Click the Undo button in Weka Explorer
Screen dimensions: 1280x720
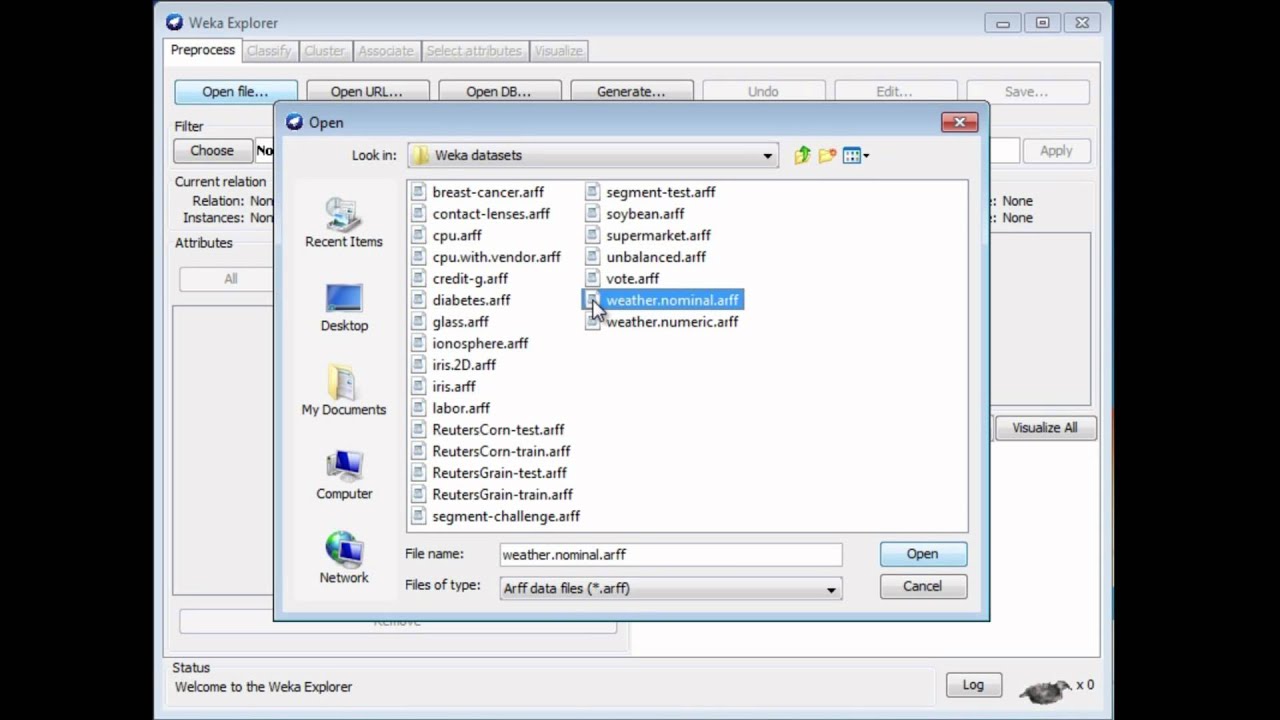(x=763, y=91)
